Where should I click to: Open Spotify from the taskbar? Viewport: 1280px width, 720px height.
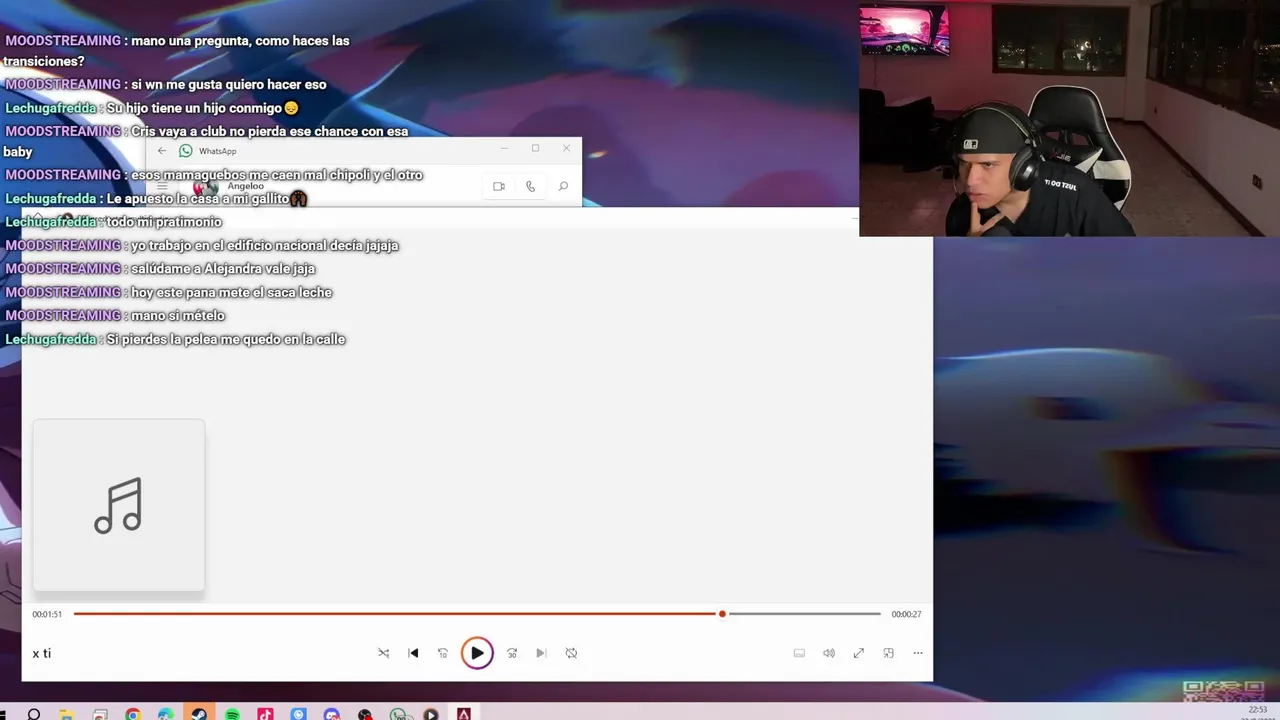(232, 714)
